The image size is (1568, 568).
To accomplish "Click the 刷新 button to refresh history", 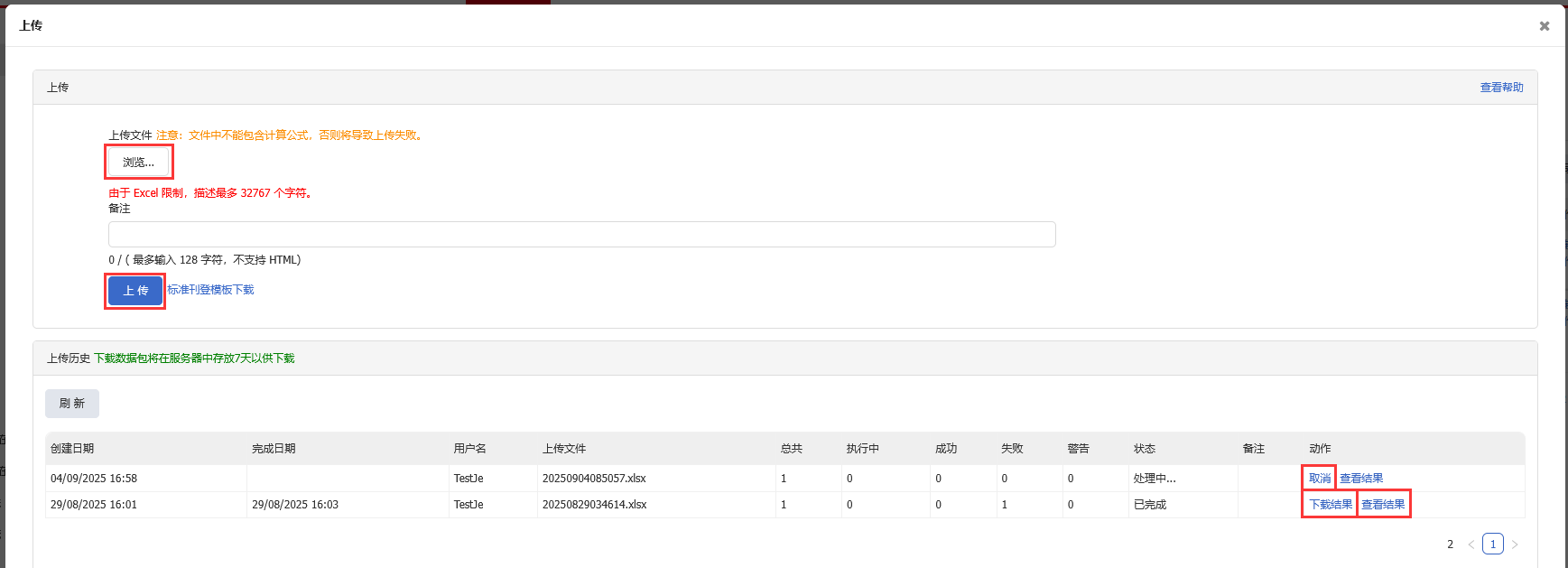I will point(72,404).
